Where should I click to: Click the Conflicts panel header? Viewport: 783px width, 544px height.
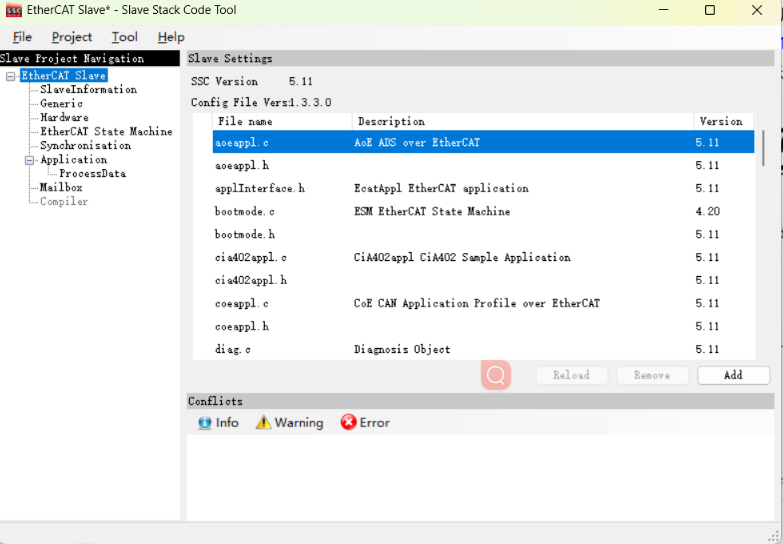(480, 401)
